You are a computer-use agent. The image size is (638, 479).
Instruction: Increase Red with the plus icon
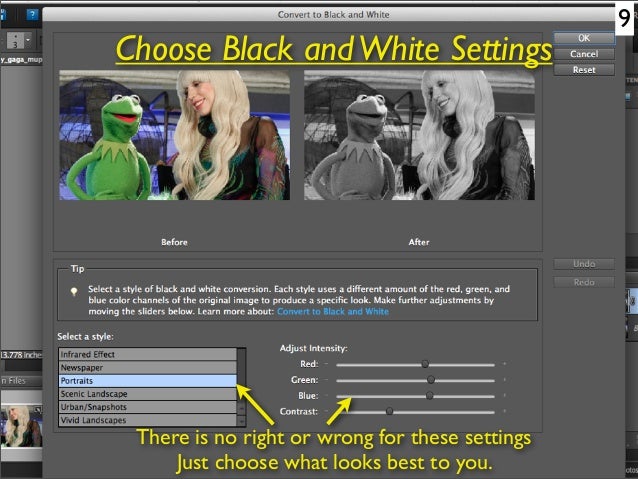[x=505, y=364]
